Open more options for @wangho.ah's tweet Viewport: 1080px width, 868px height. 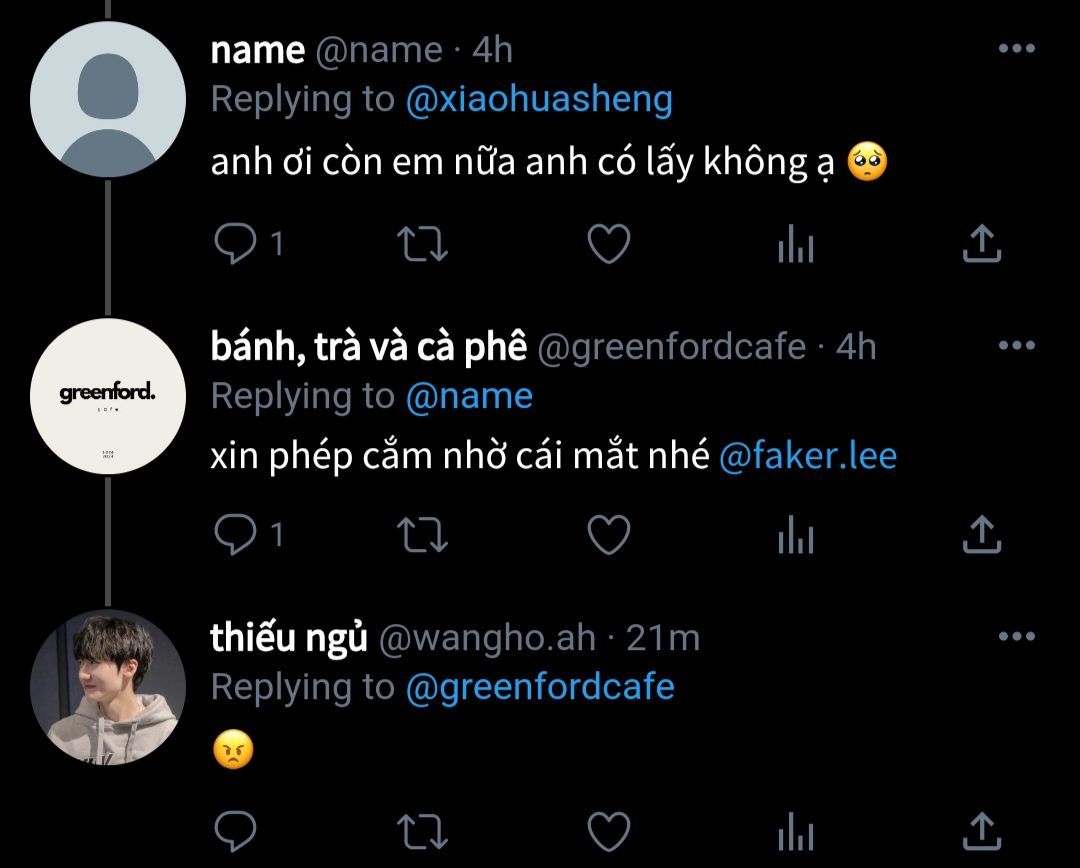tap(1017, 636)
